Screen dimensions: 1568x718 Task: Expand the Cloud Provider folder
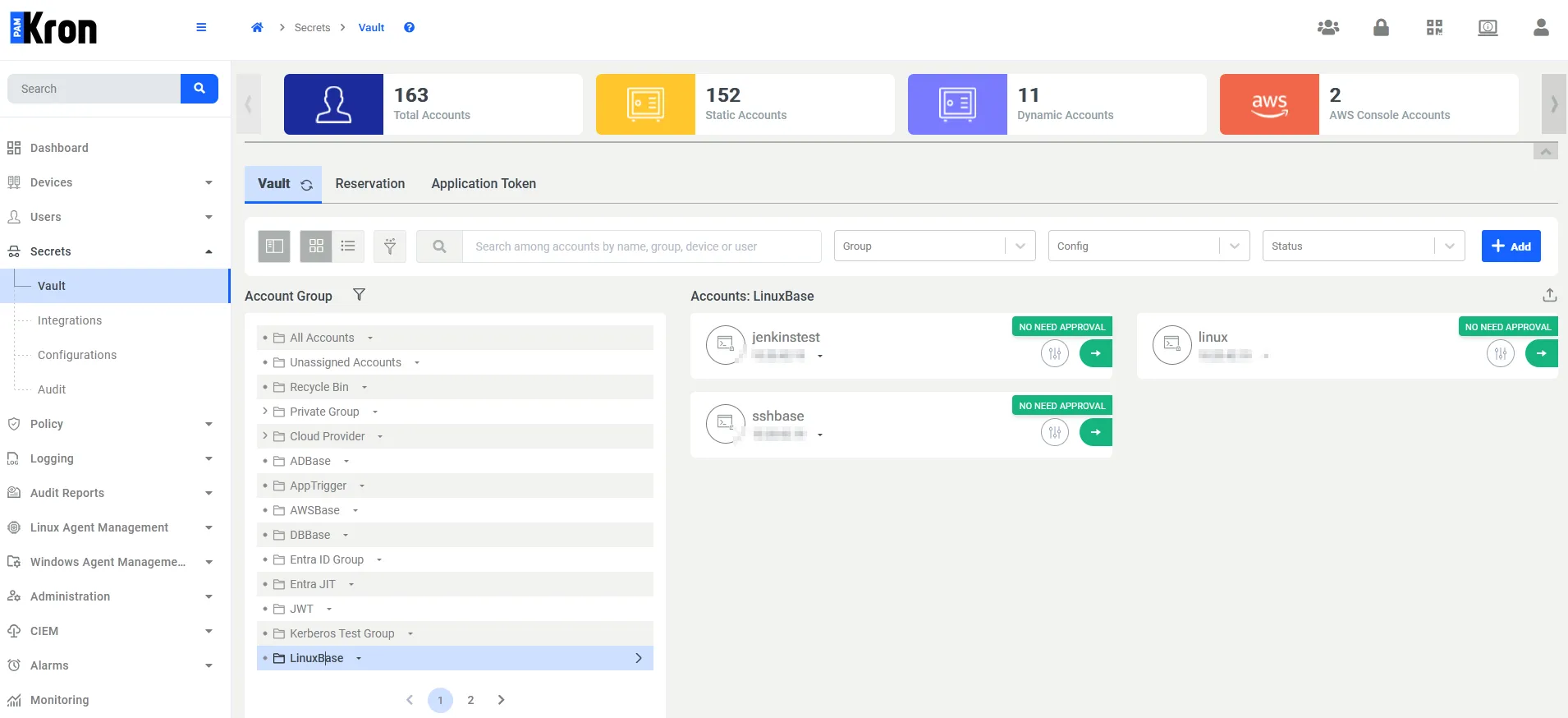click(264, 435)
